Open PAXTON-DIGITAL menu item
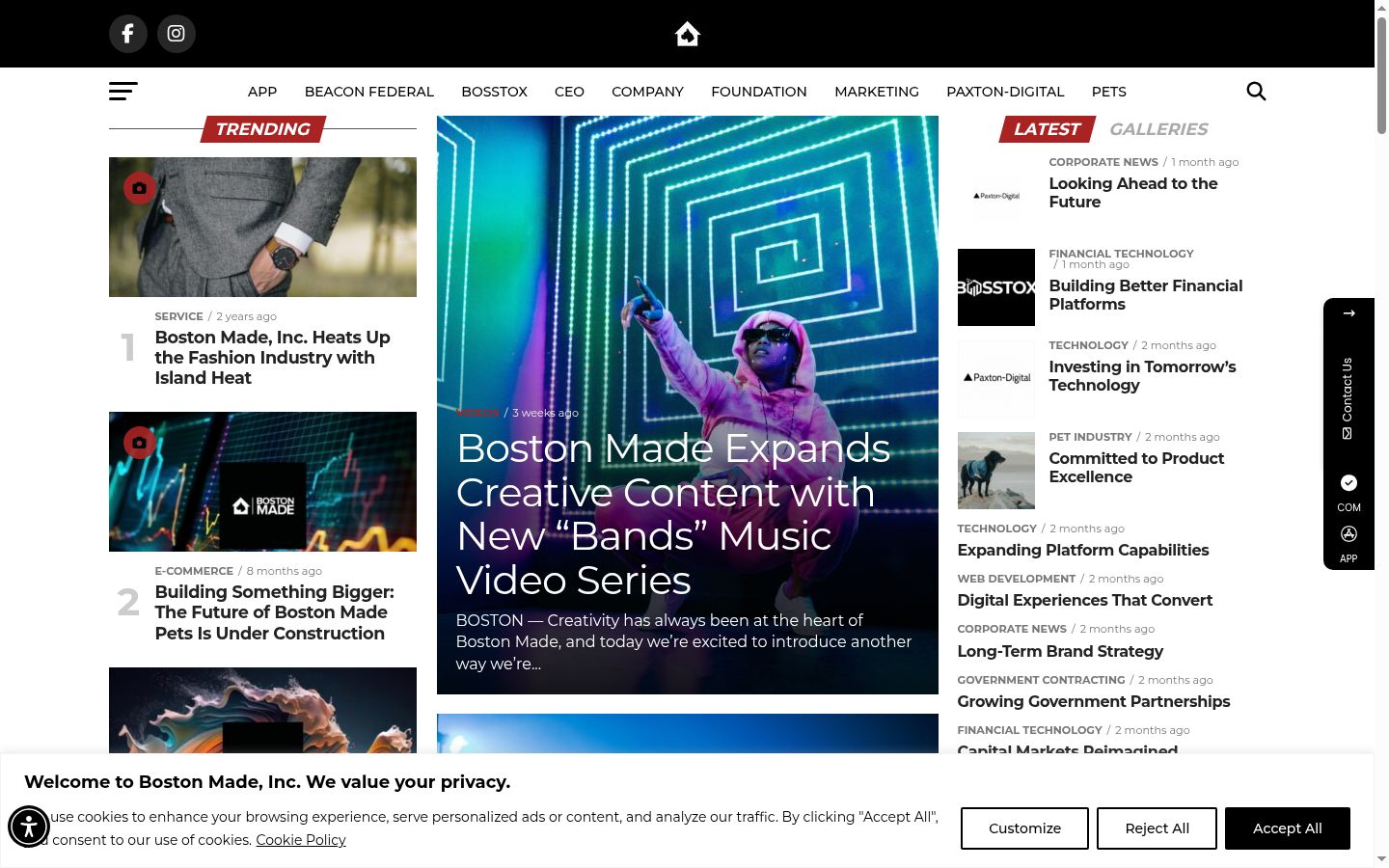The width and height of the screenshot is (1389, 868). click(1005, 92)
